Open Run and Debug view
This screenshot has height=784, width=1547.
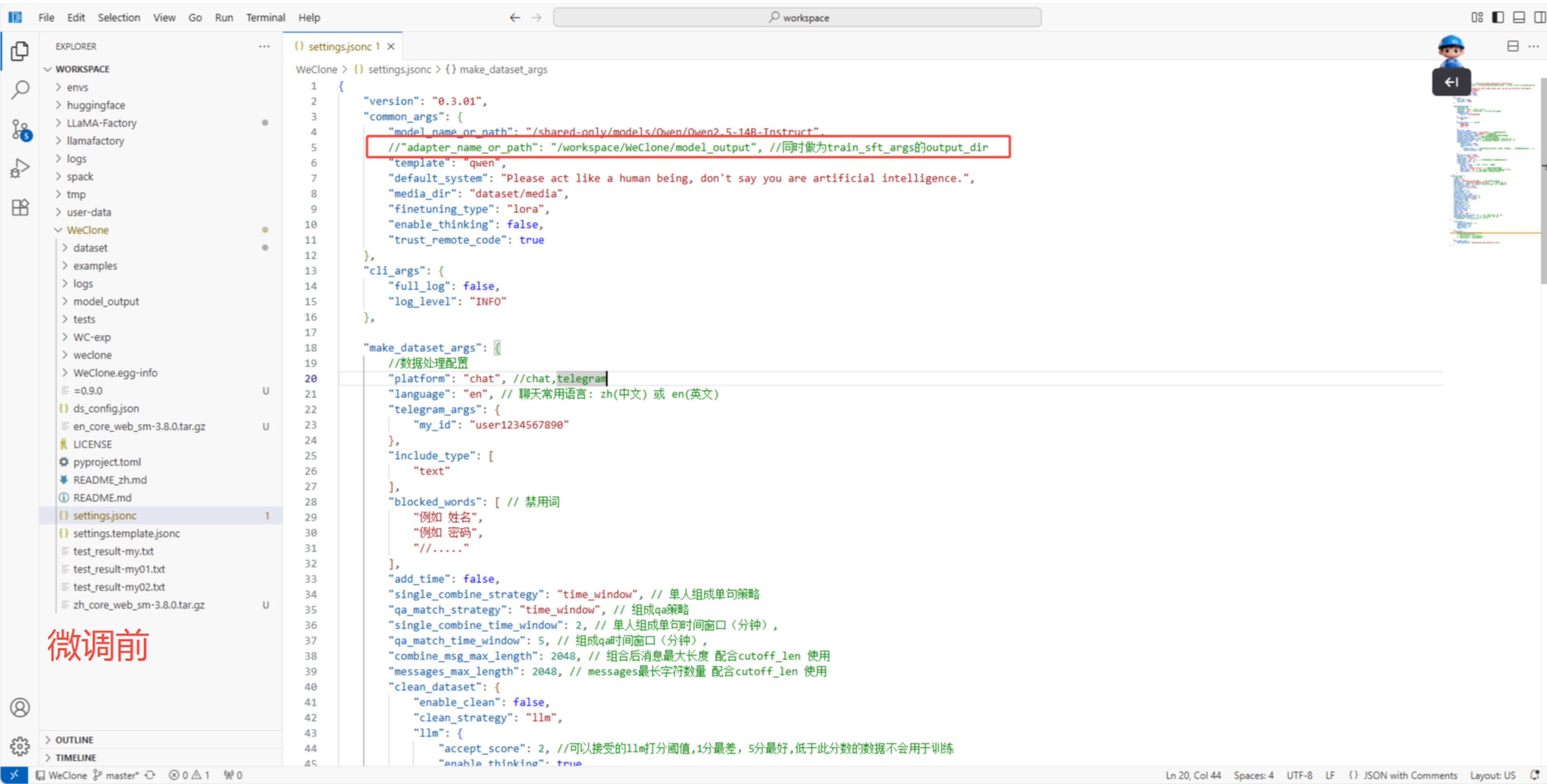pos(20,168)
